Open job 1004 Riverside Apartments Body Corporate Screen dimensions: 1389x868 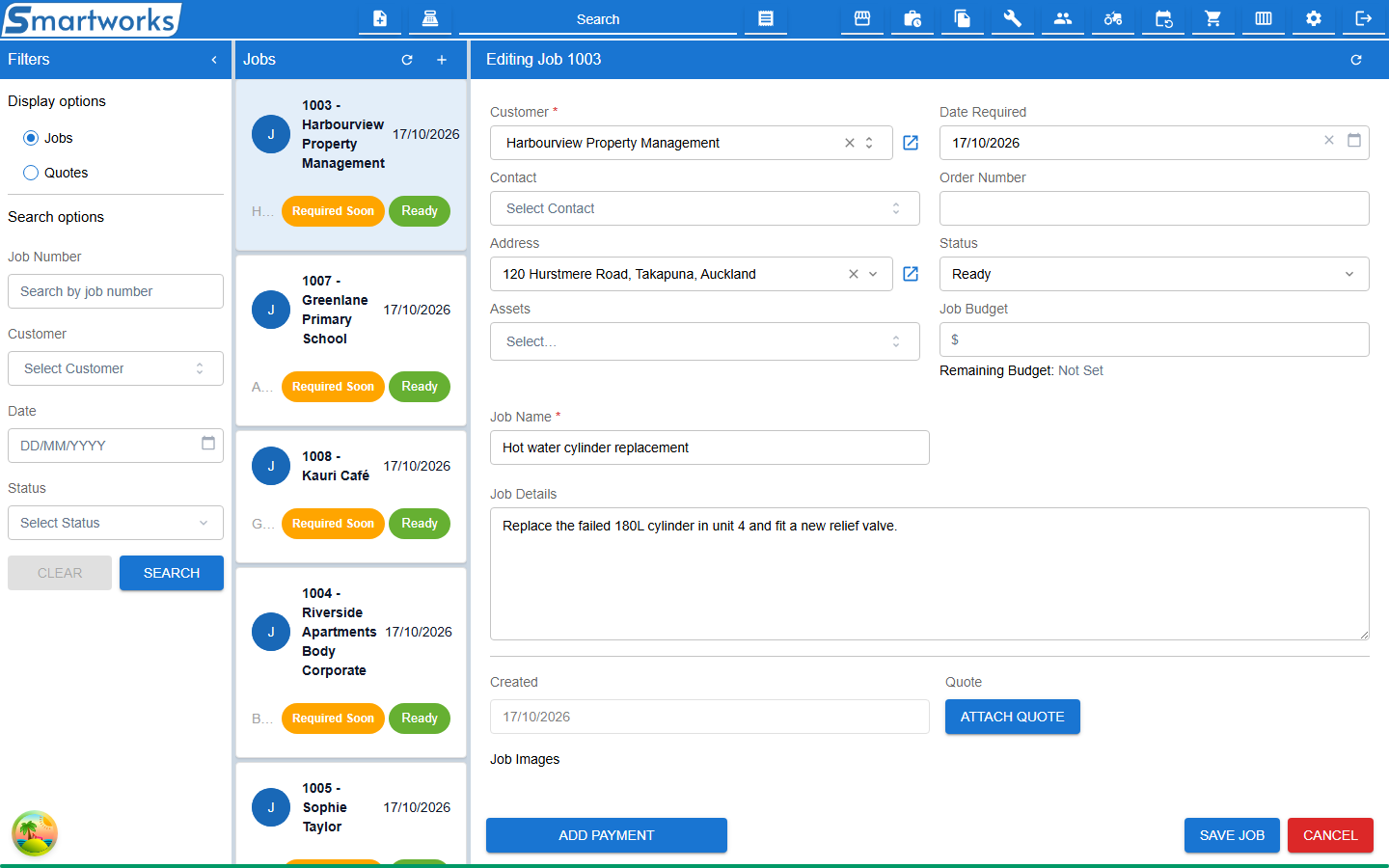coord(351,663)
